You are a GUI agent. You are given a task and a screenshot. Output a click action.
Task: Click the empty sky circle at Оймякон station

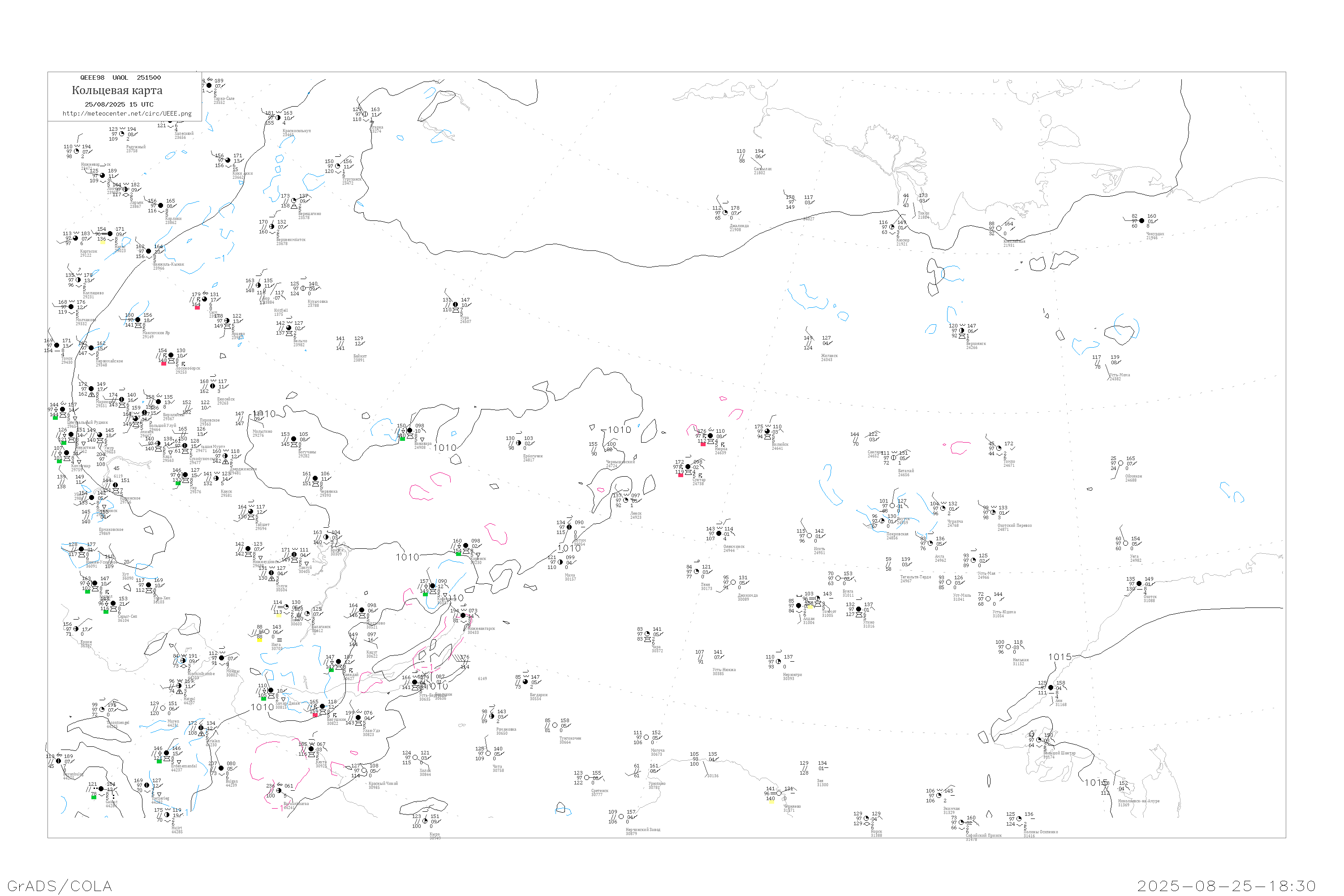click(x=1120, y=463)
